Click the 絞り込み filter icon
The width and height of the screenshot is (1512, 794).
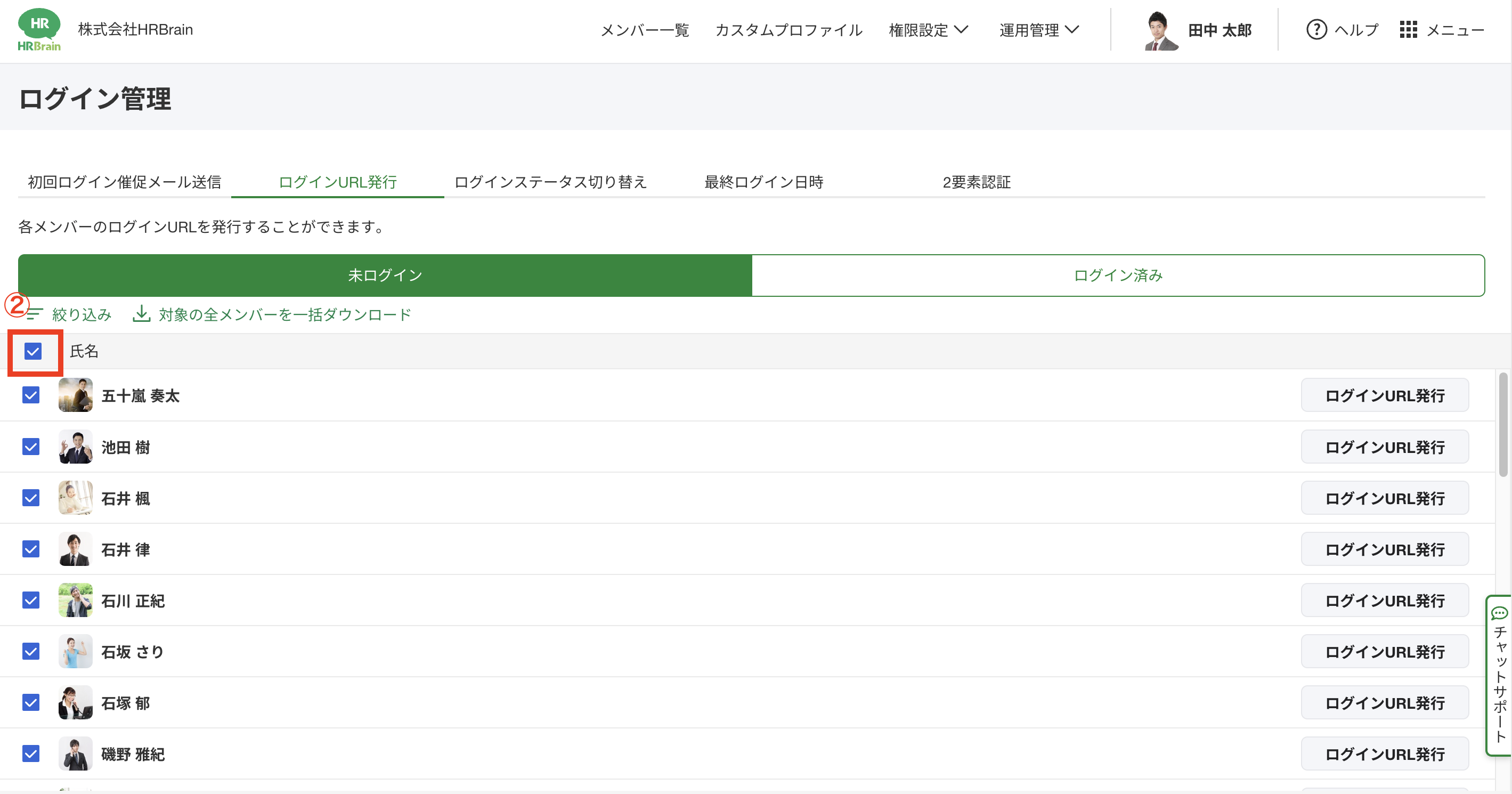(35, 314)
